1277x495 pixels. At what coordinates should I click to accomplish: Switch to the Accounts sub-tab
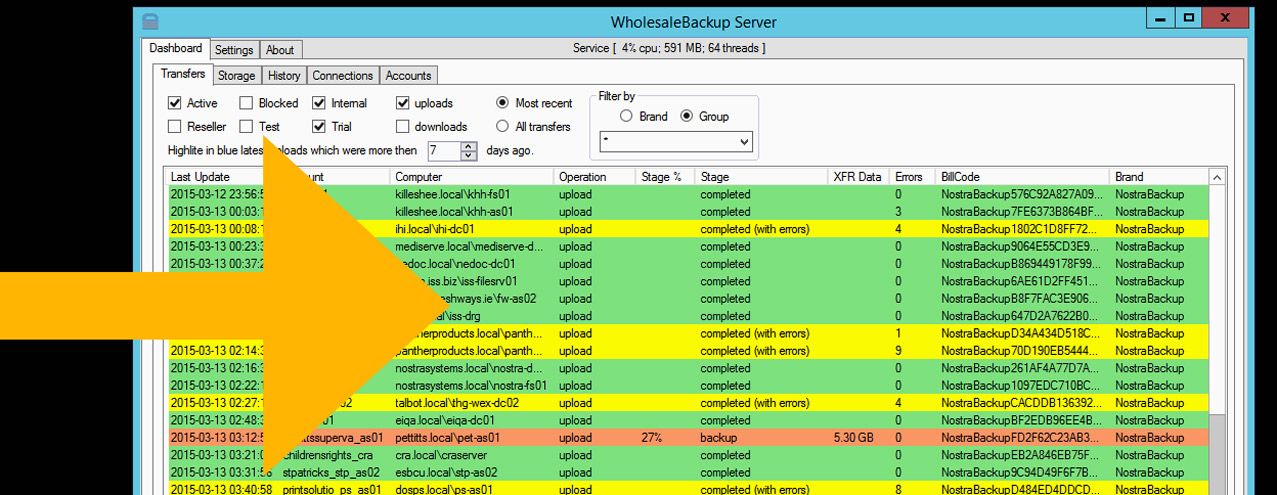click(x=408, y=76)
